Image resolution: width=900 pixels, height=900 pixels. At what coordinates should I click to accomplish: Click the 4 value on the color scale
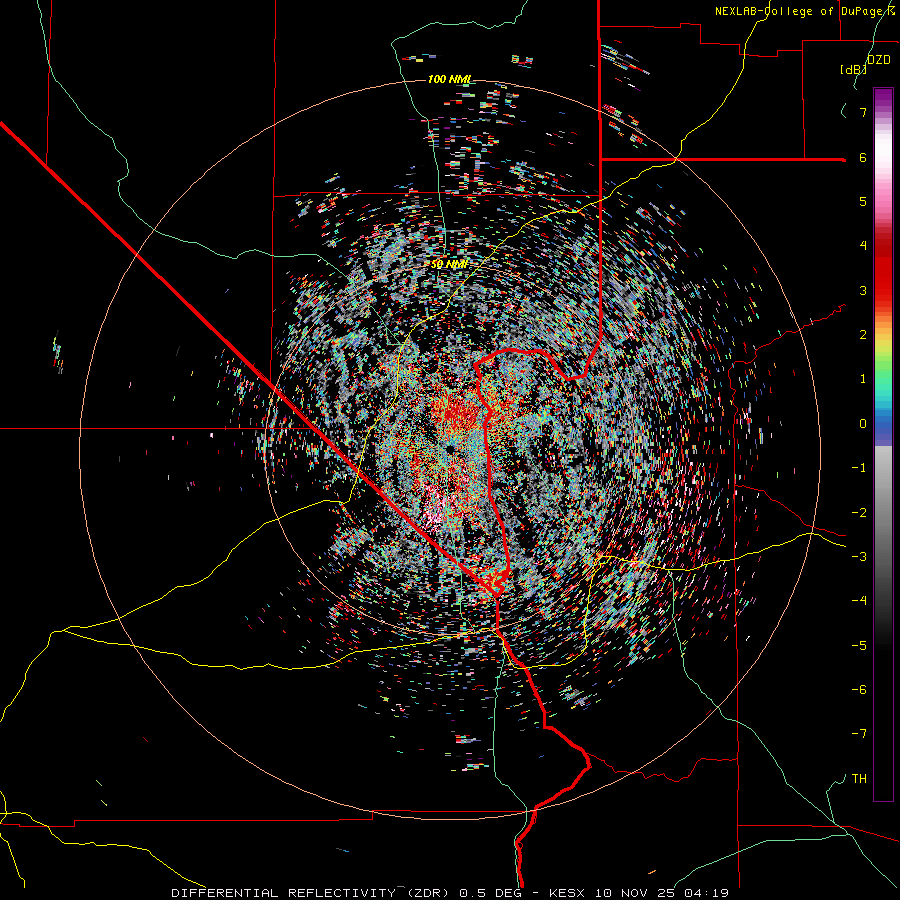point(863,246)
